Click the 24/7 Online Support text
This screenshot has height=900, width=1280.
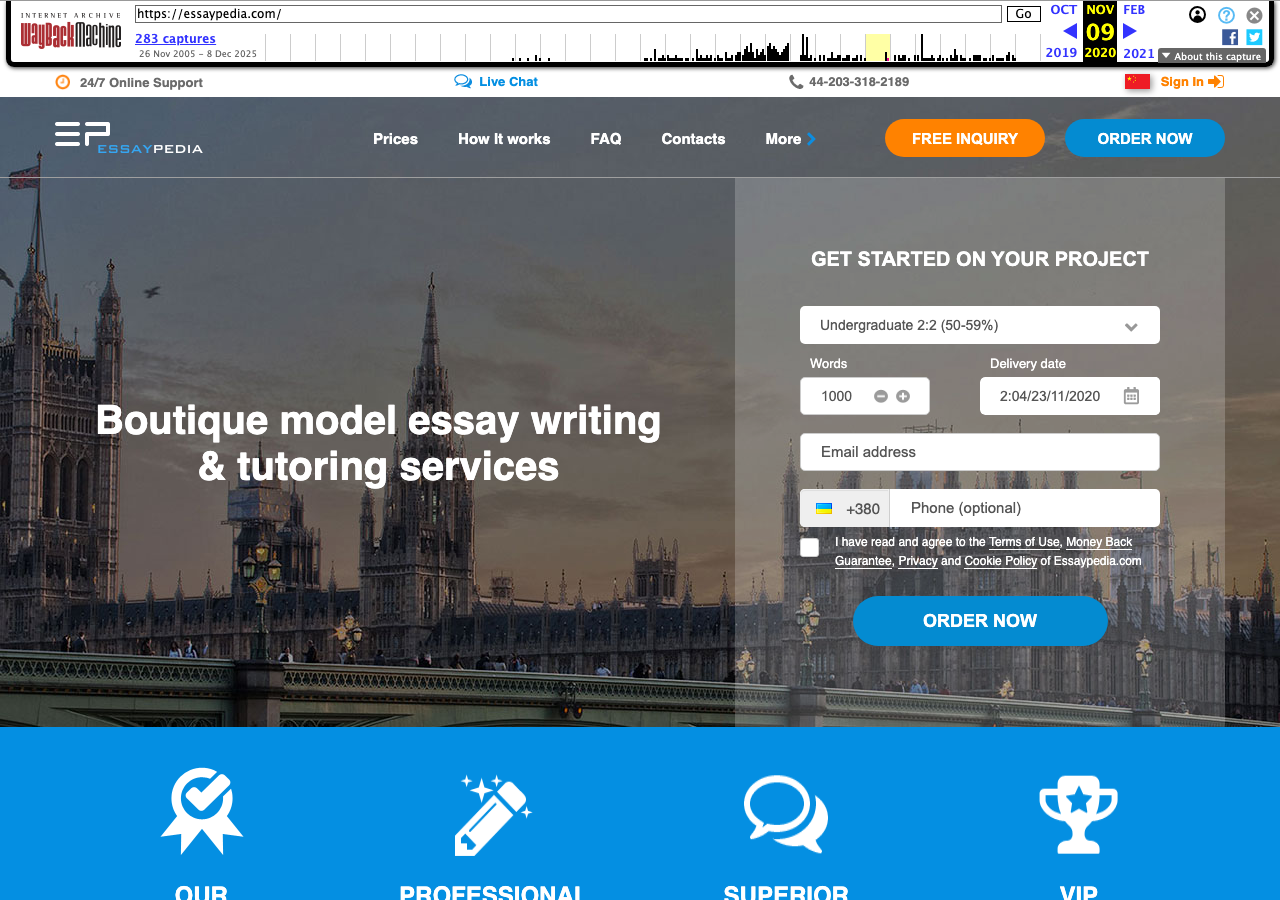click(141, 82)
